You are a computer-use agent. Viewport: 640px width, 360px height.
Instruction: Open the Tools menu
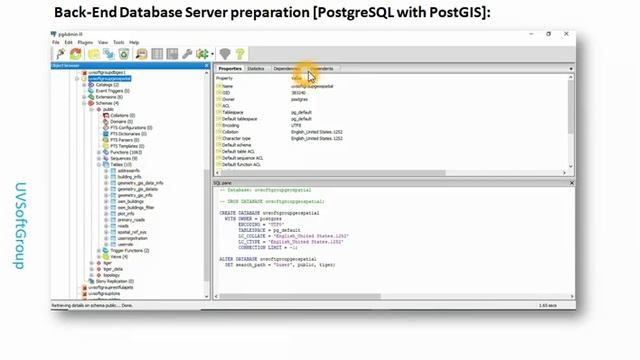click(118, 42)
